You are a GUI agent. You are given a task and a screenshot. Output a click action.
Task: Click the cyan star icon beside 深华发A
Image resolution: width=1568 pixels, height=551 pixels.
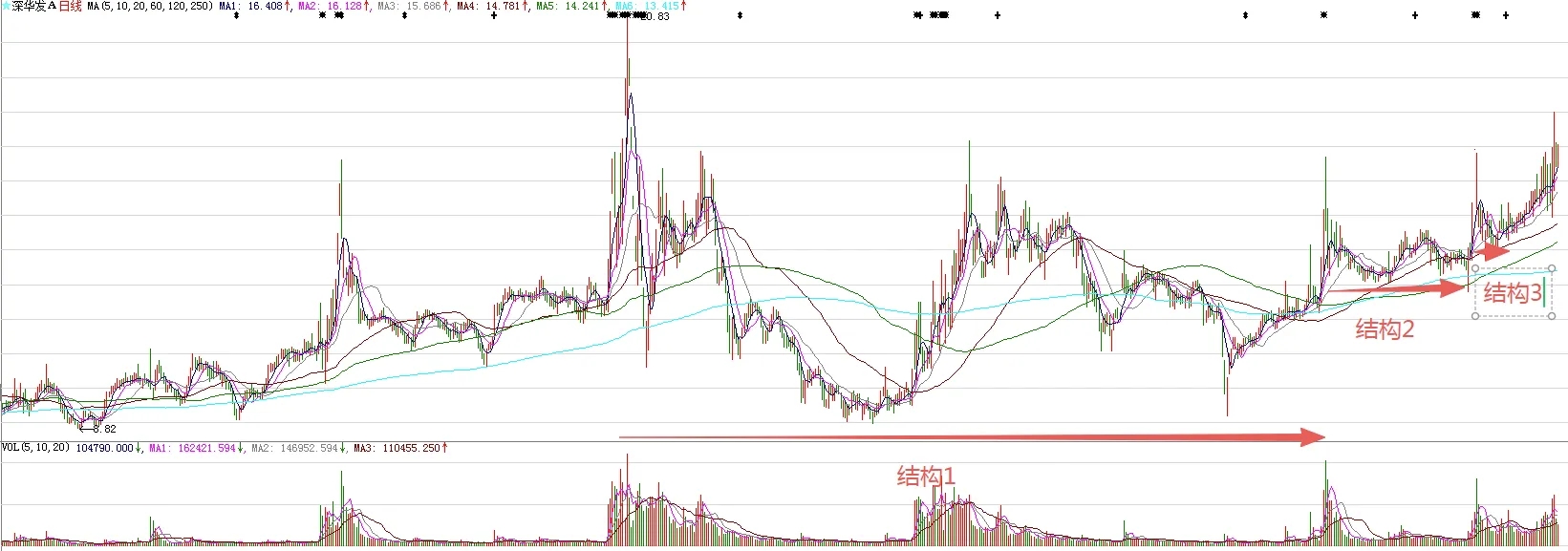pyautogui.click(x=6, y=6)
